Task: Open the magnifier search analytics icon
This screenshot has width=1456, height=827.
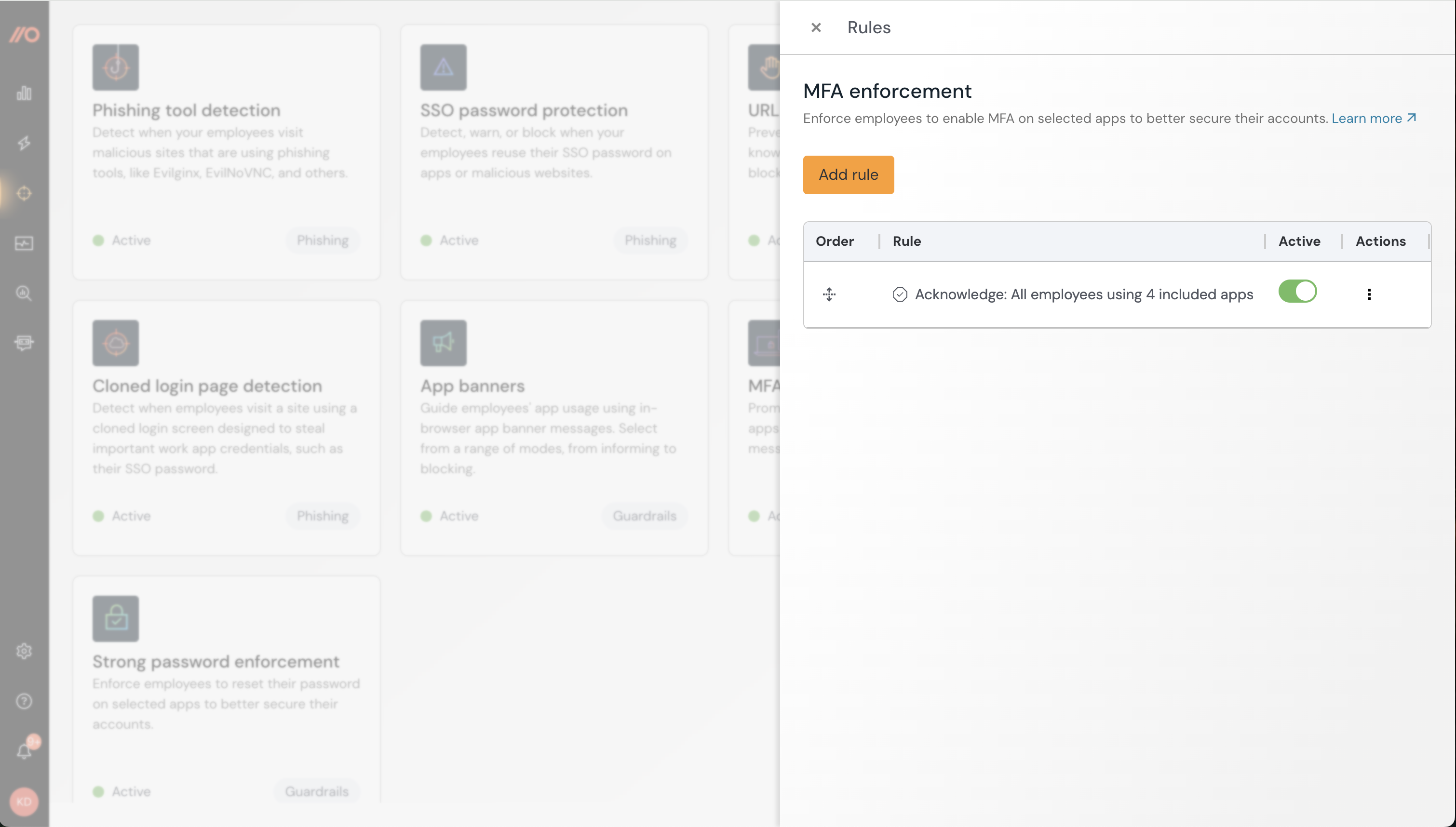Action: [x=24, y=293]
